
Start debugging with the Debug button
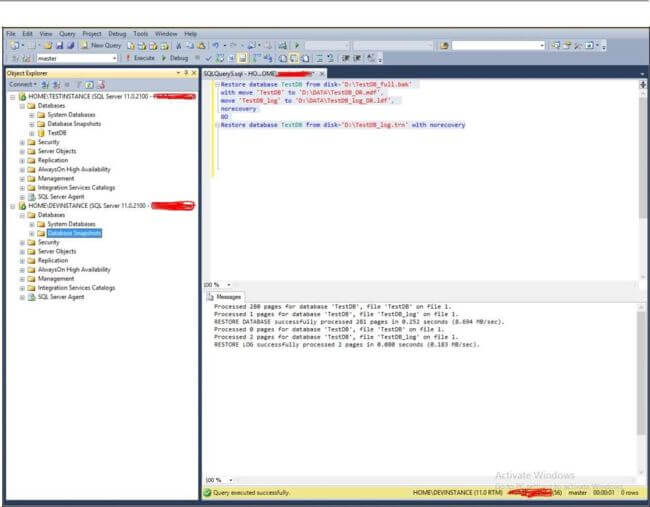pyautogui.click(x=176, y=58)
